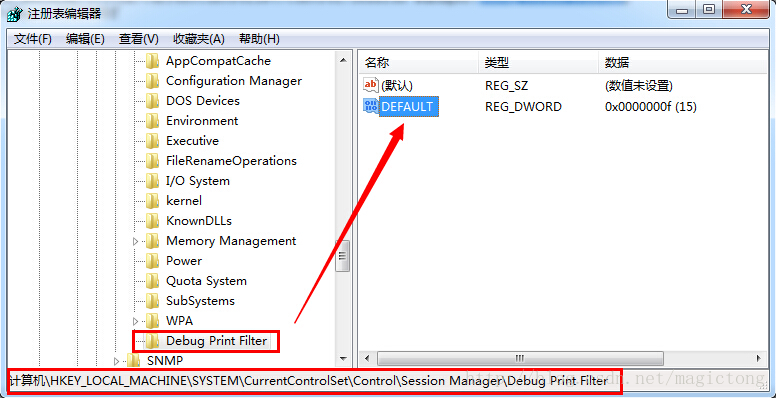
Task: Click the Memory Management folder icon
Action: (x=152, y=241)
